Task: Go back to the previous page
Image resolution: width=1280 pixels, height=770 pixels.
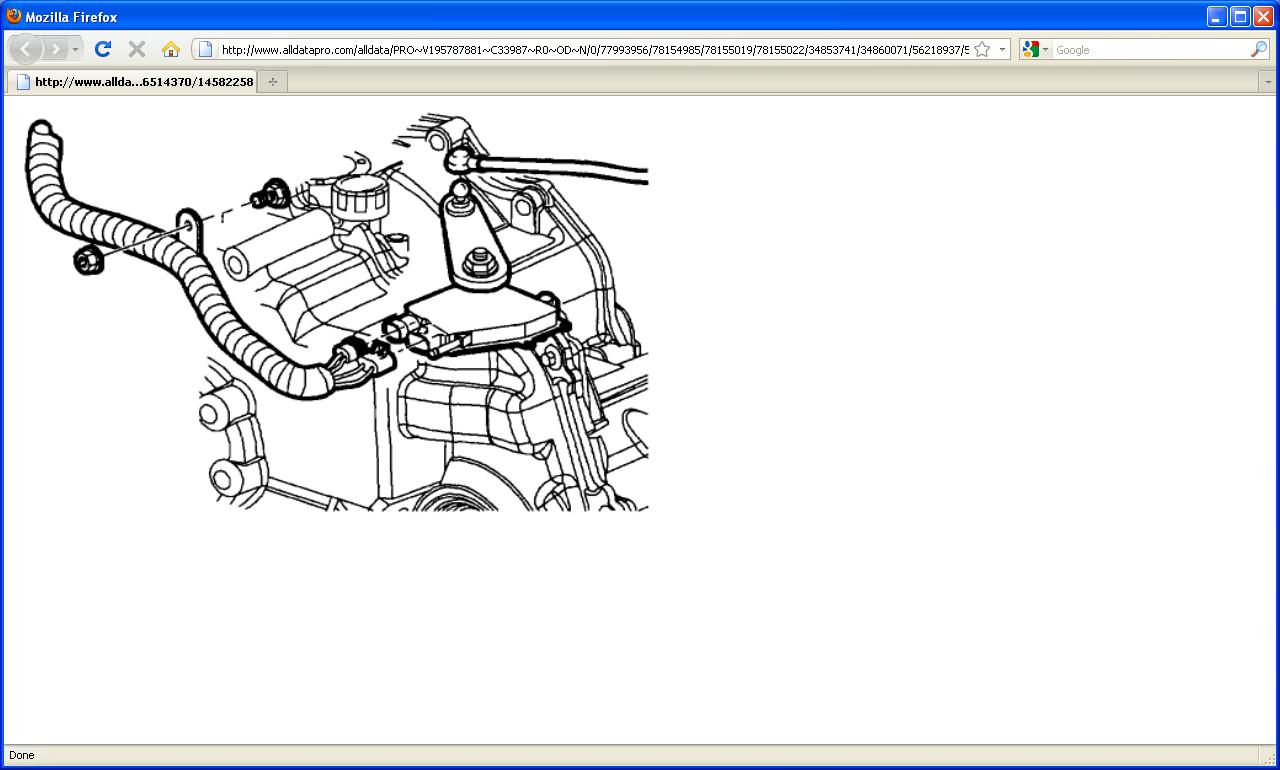Action: pyautogui.click(x=26, y=49)
